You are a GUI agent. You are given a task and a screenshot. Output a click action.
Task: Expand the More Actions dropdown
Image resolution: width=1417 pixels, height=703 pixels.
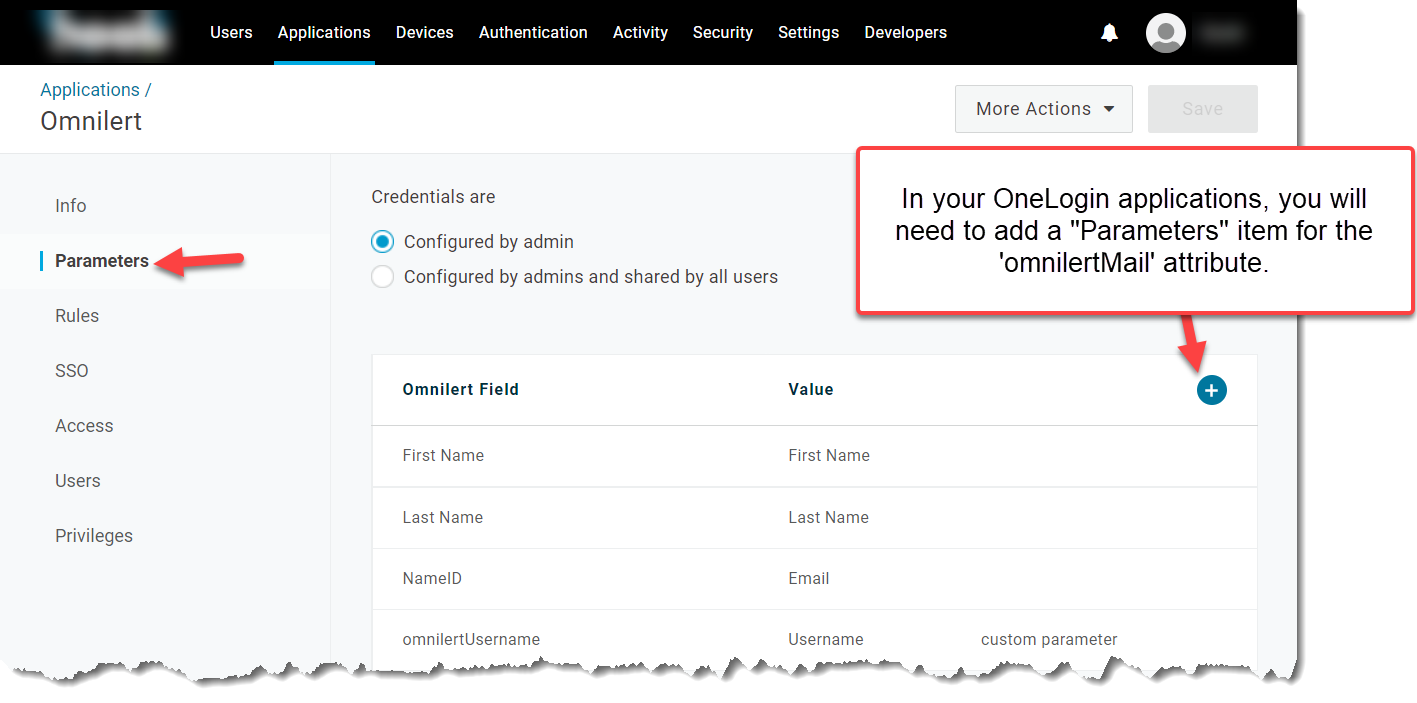pos(1044,109)
